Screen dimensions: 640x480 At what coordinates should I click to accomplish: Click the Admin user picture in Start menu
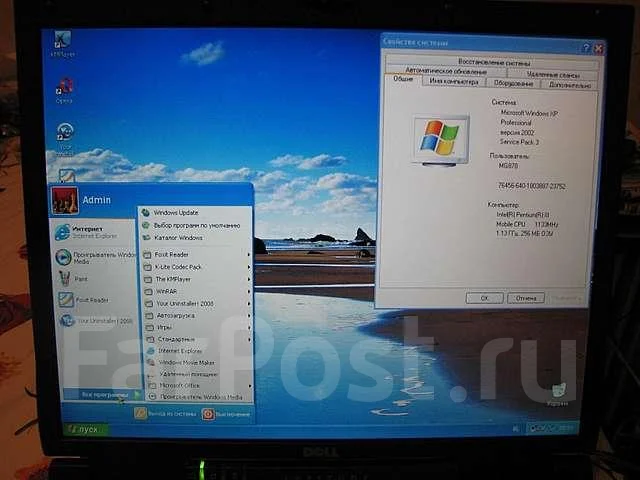pos(65,200)
